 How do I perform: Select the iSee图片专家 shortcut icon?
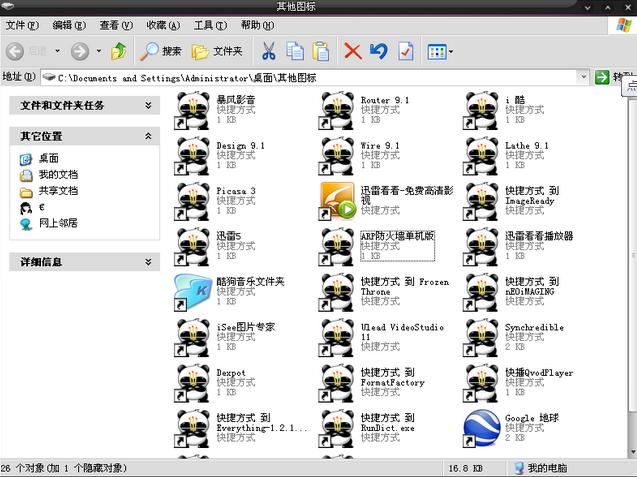point(192,338)
